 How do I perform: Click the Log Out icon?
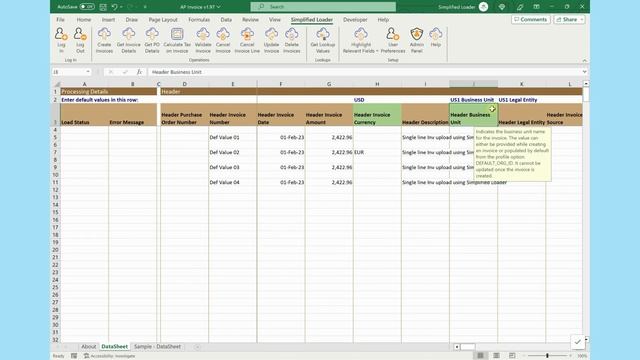[80, 40]
